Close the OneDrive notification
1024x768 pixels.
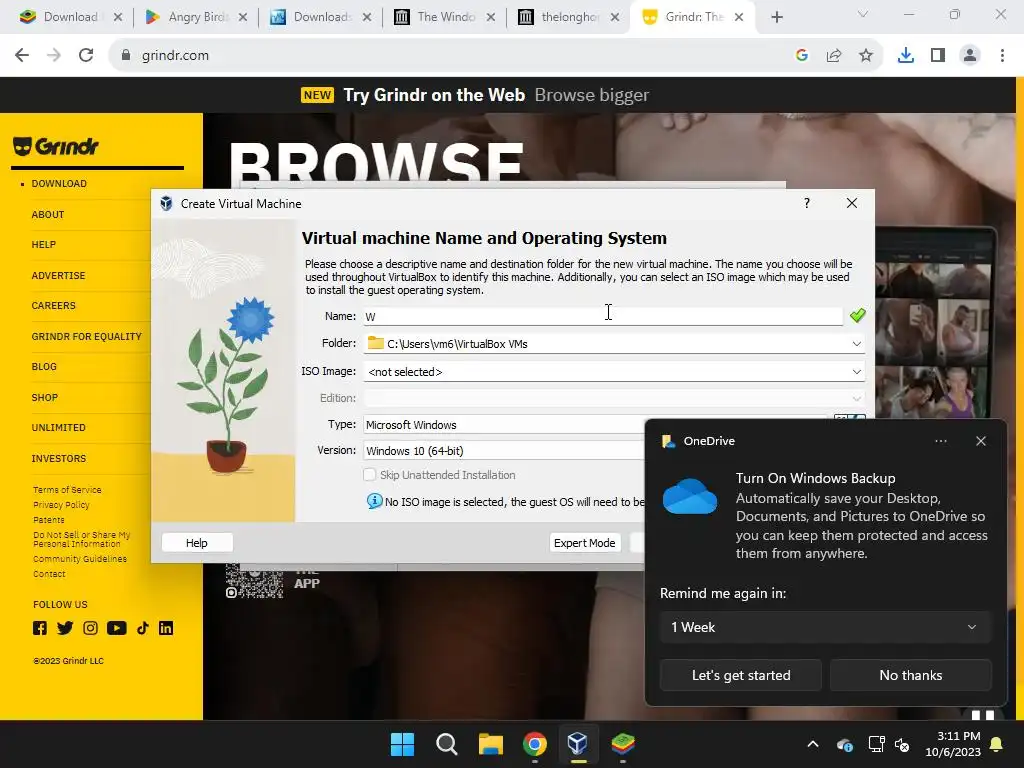point(981,441)
